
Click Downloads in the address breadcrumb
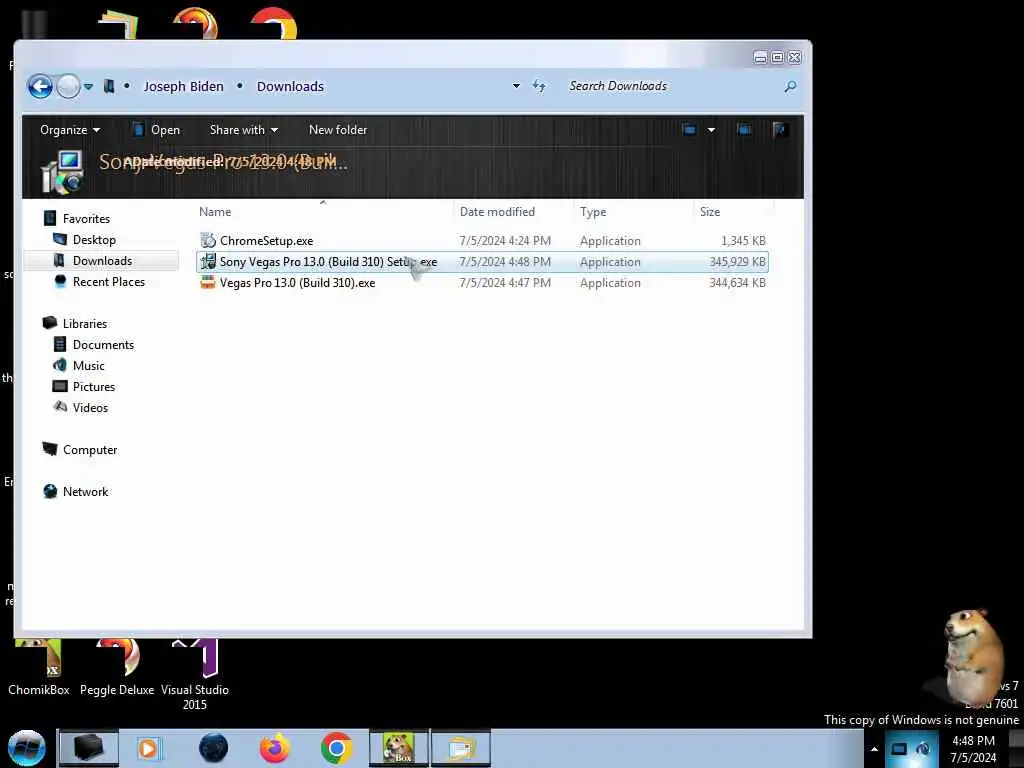point(290,86)
